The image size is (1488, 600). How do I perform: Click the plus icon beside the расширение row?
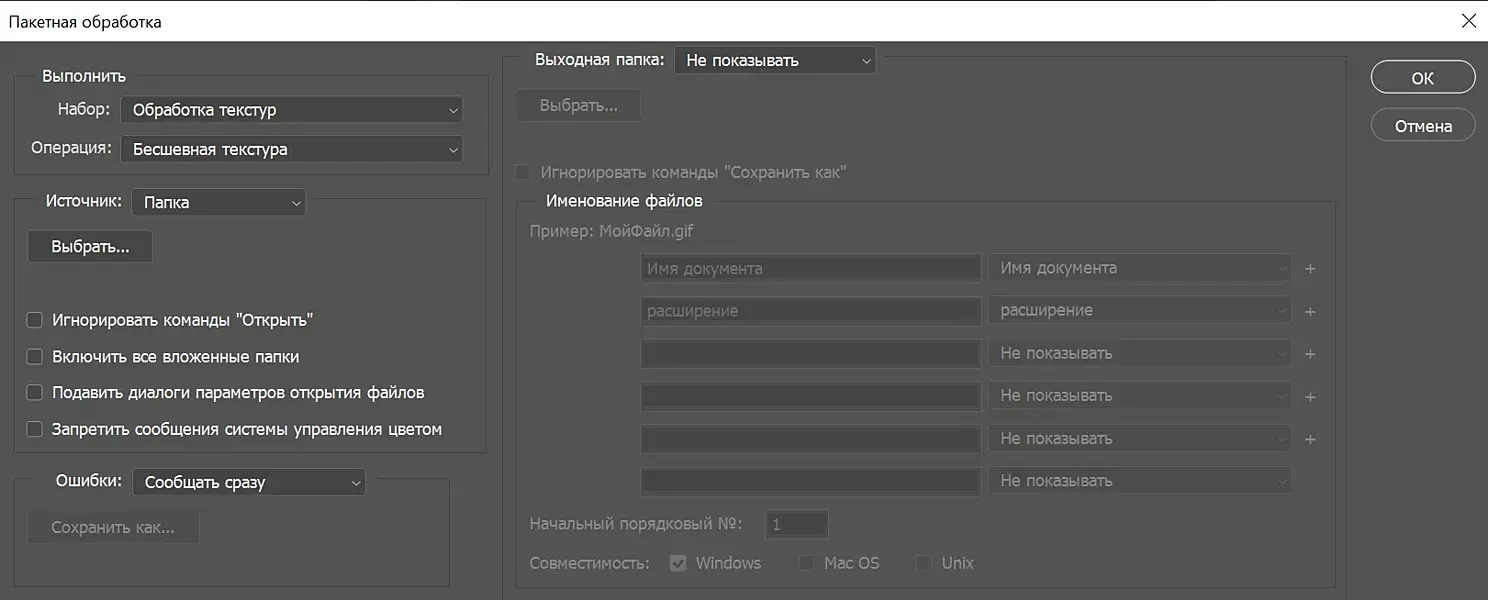[1310, 312]
